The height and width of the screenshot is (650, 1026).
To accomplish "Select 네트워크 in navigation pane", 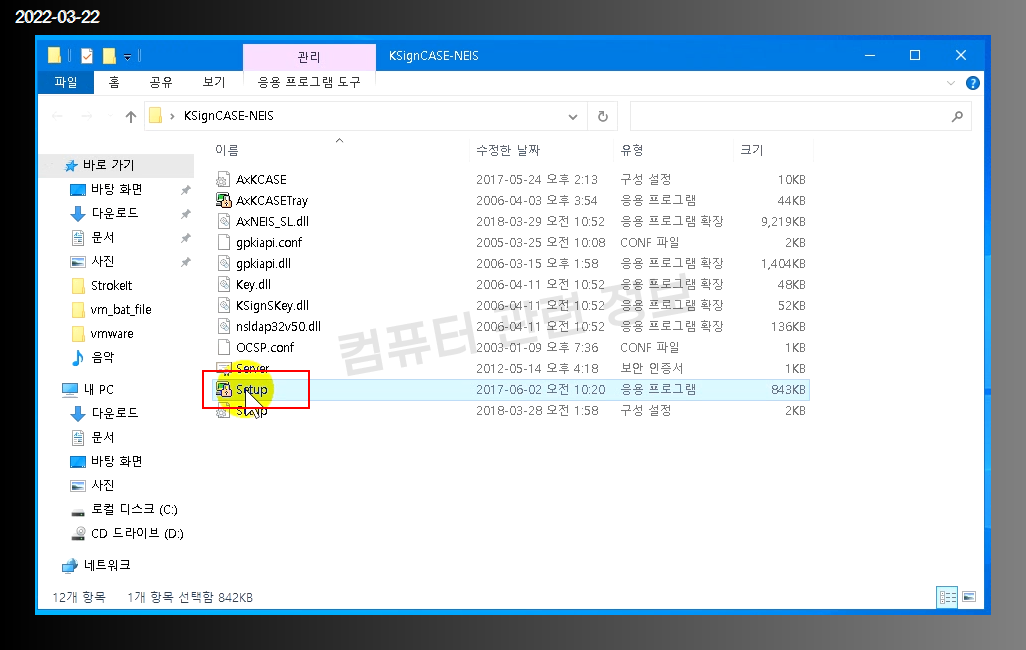I will click(107, 565).
